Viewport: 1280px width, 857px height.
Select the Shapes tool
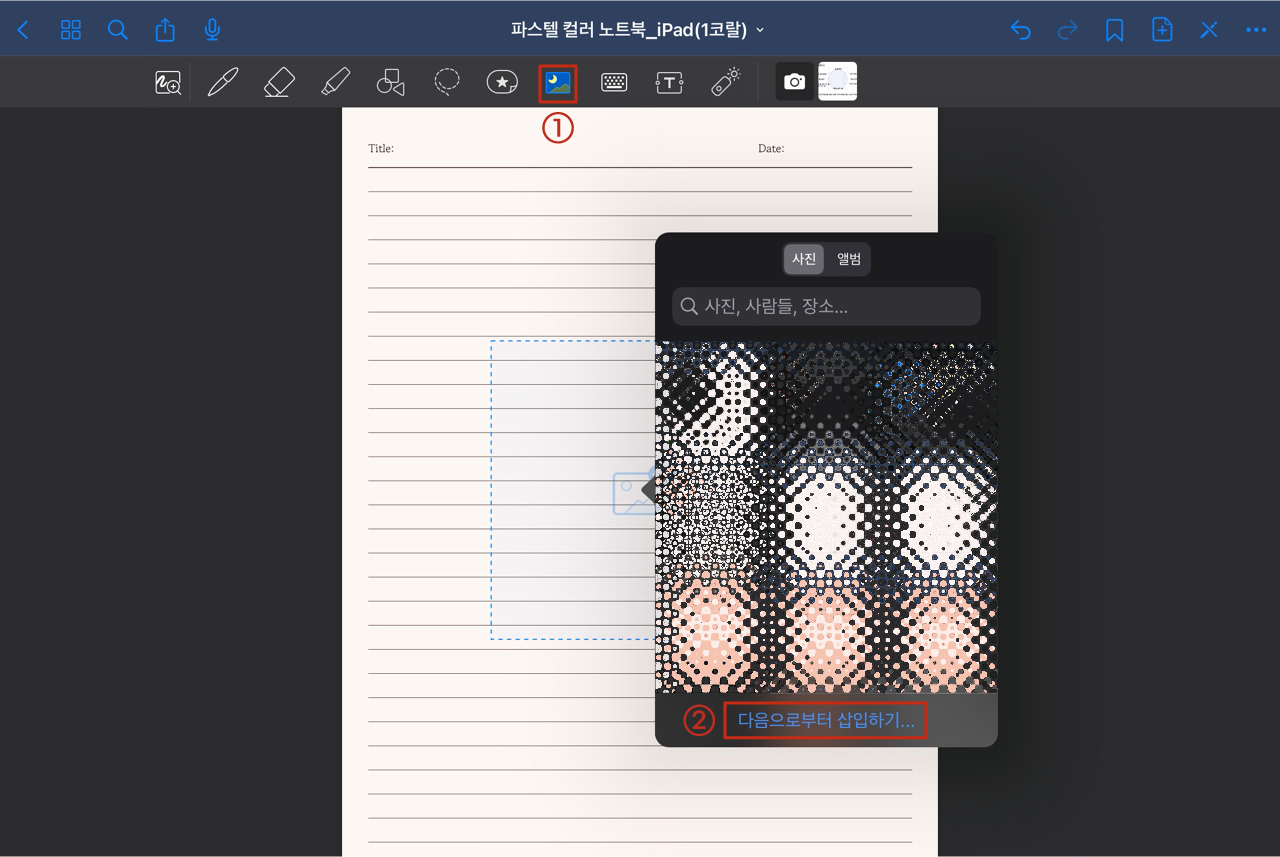(x=391, y=82)
